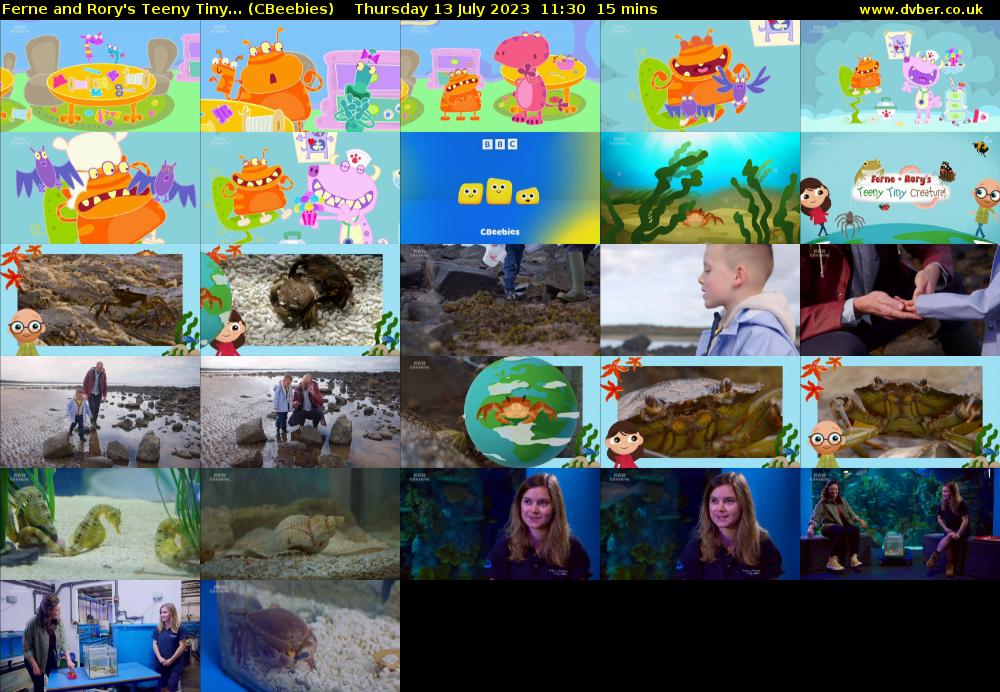The image size is (1000, 692).
Task: Open thumbnail of orange monster with small purple birds
Action: point(700,76)
